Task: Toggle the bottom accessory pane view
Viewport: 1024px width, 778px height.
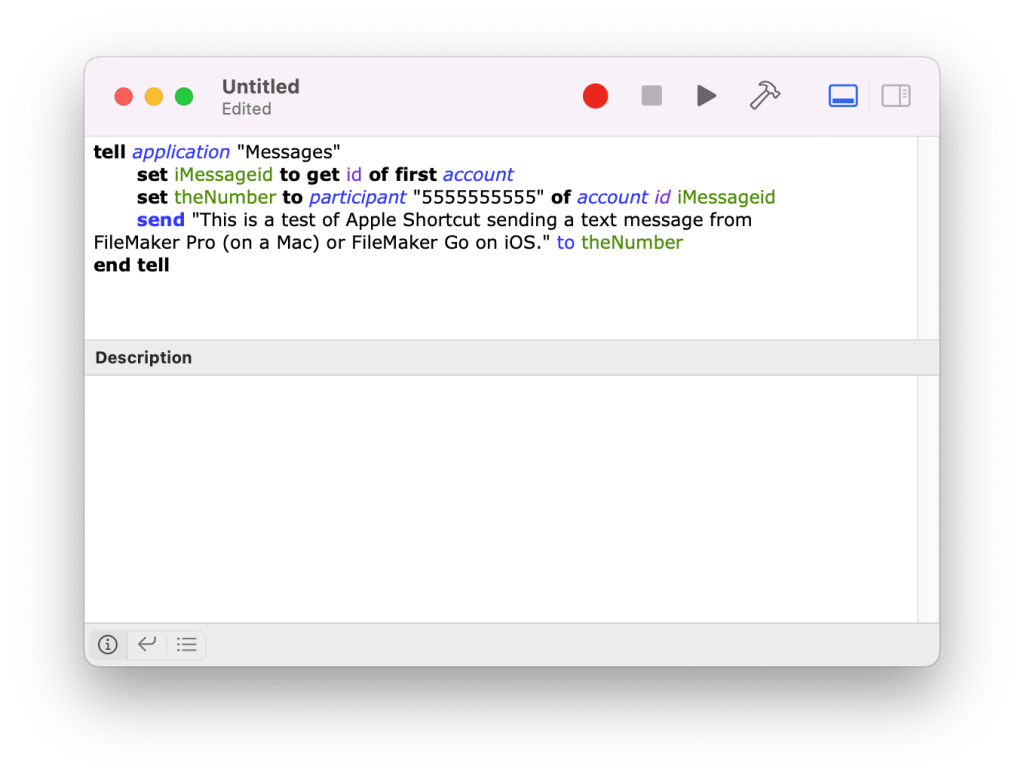Action: click(843, 96)
